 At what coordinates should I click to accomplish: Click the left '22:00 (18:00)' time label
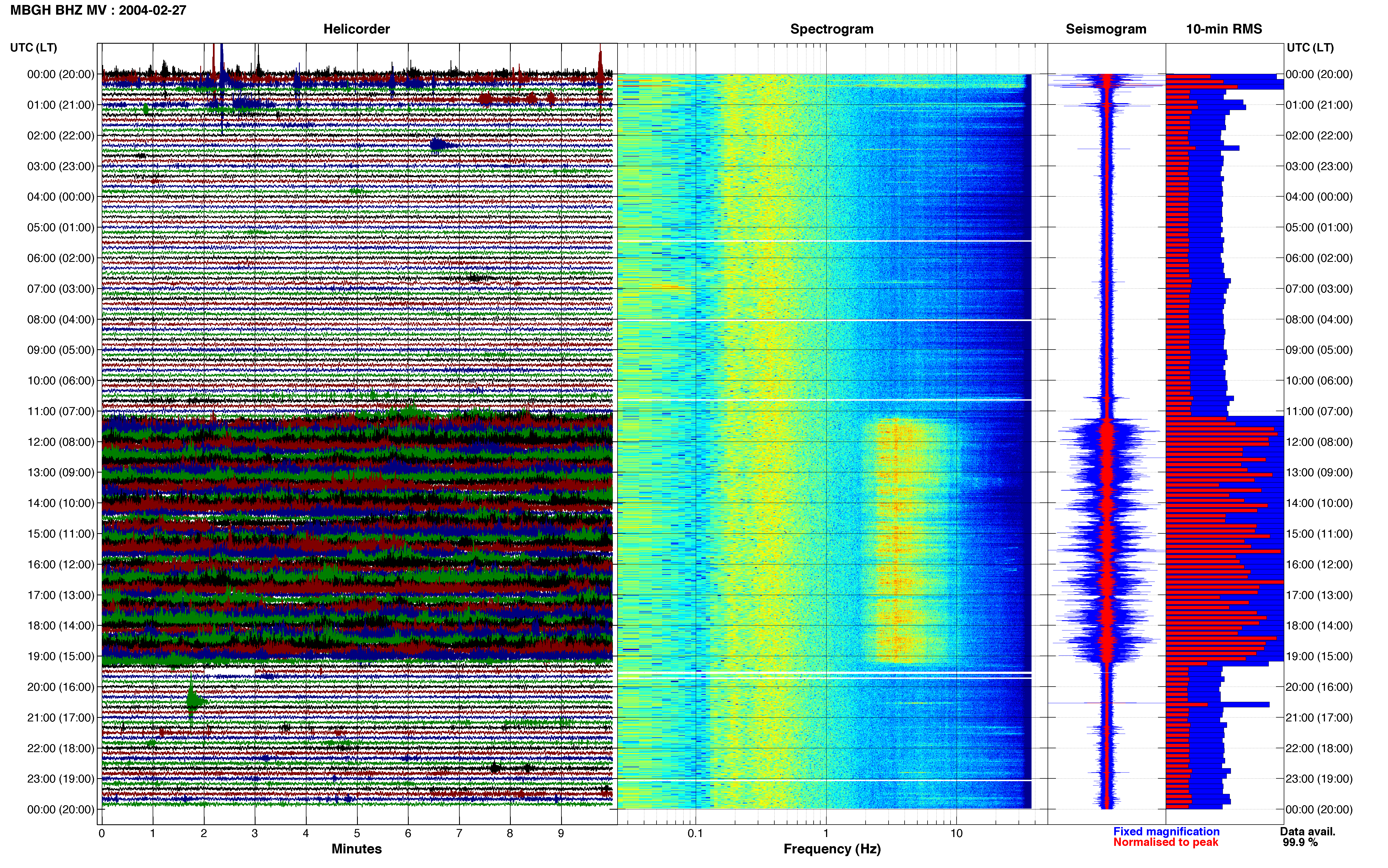pos(61,748)
